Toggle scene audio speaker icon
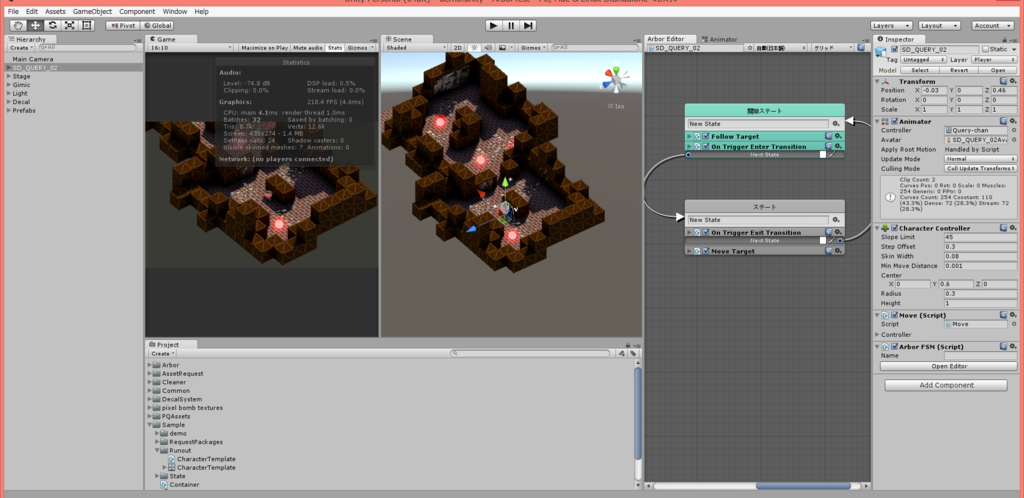The height and width of the screenshot is (498, 1024). [x=487, y=48]
